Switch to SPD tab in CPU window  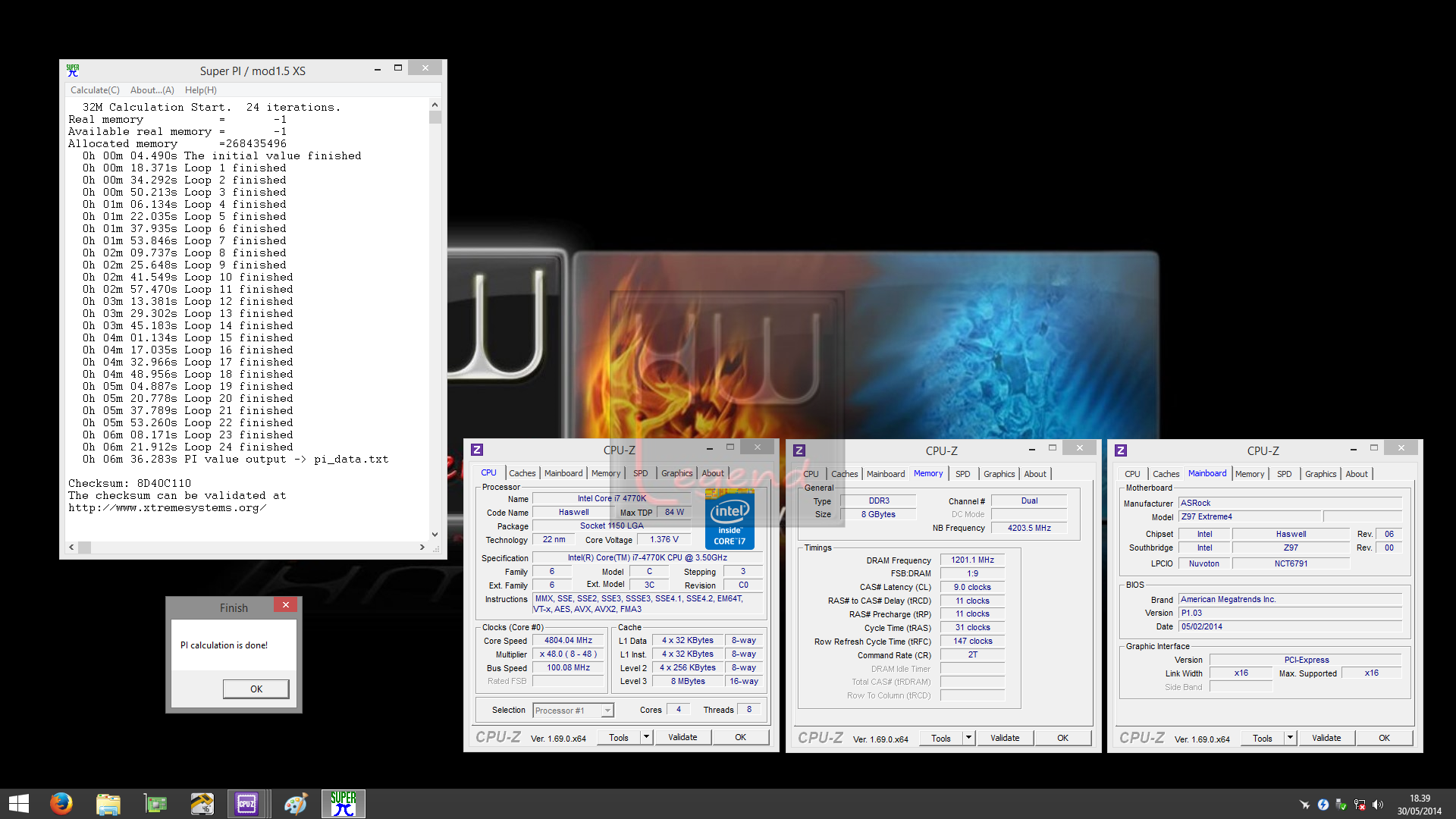(x=641, y=473)
